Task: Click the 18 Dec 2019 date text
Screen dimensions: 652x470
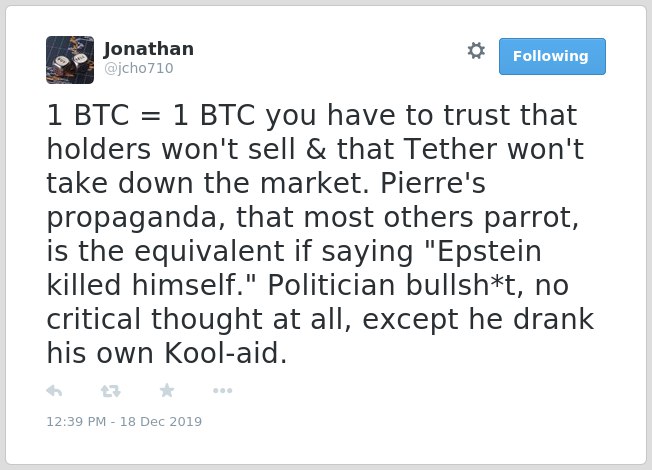Action: (x=161, y=421)
